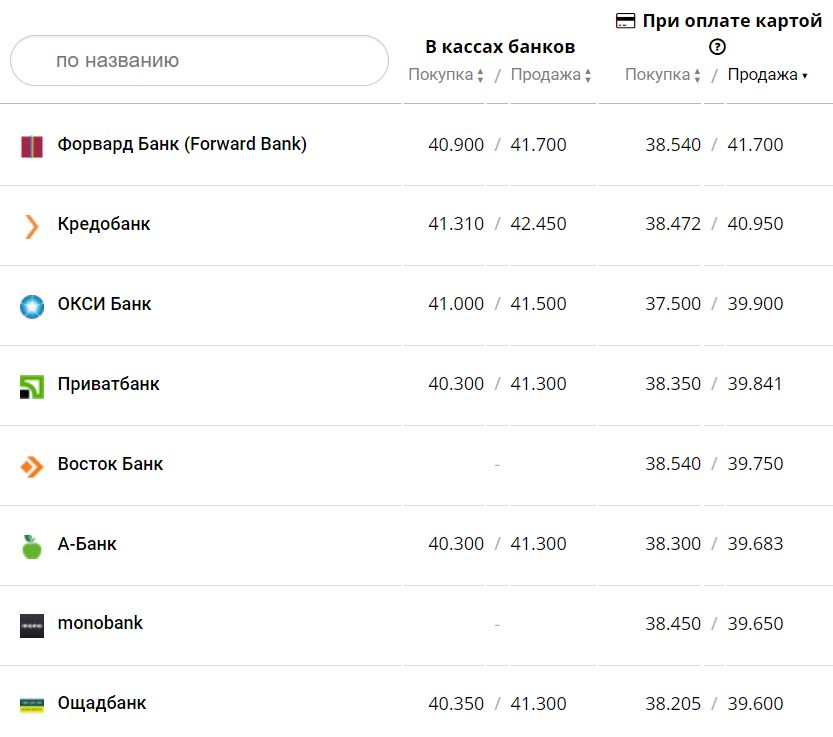Click the monobank black logo icon
Viewport: 833px width, 737px height.
click(32, 625)
